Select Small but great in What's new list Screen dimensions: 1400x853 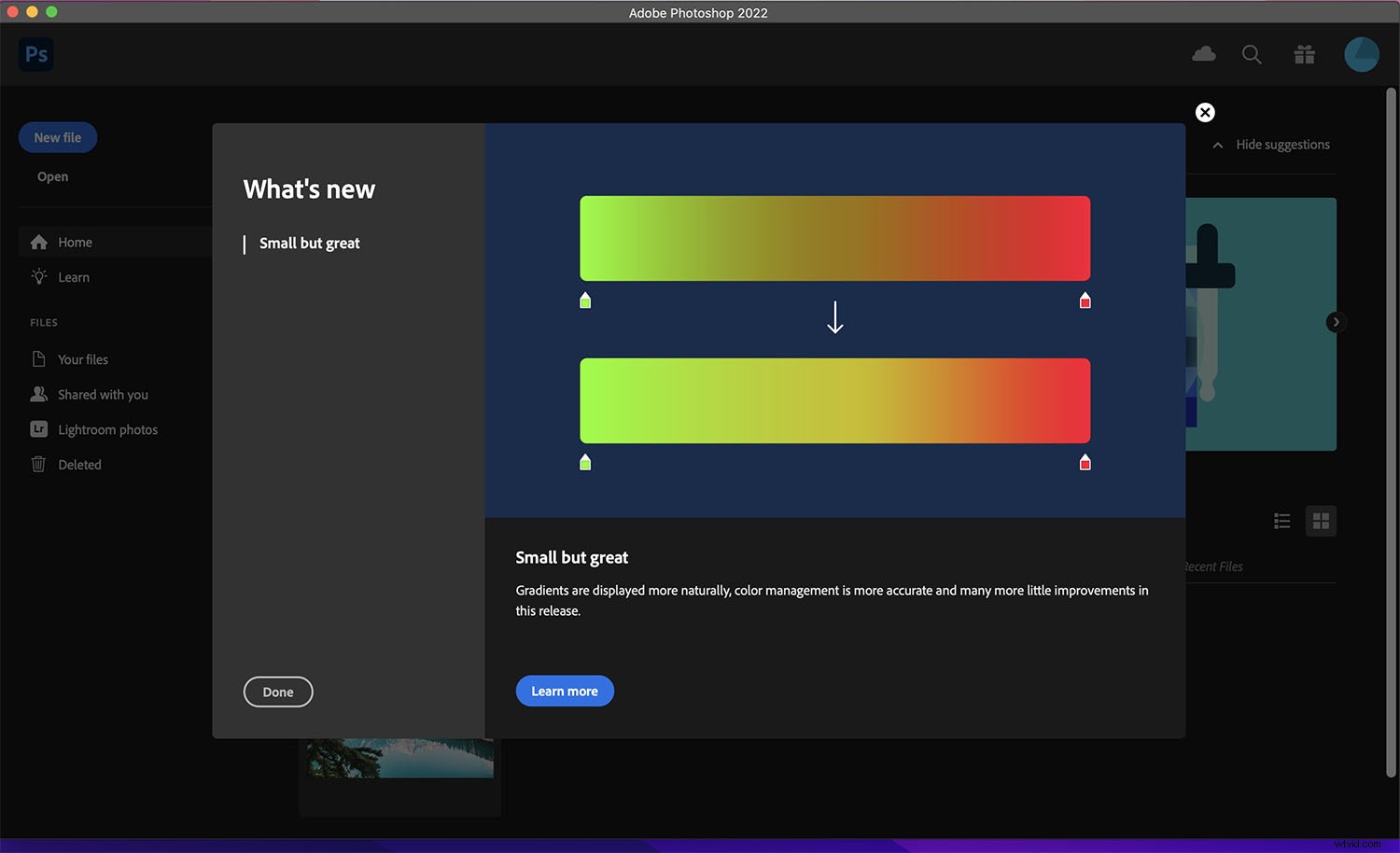(x=309, y=244)
